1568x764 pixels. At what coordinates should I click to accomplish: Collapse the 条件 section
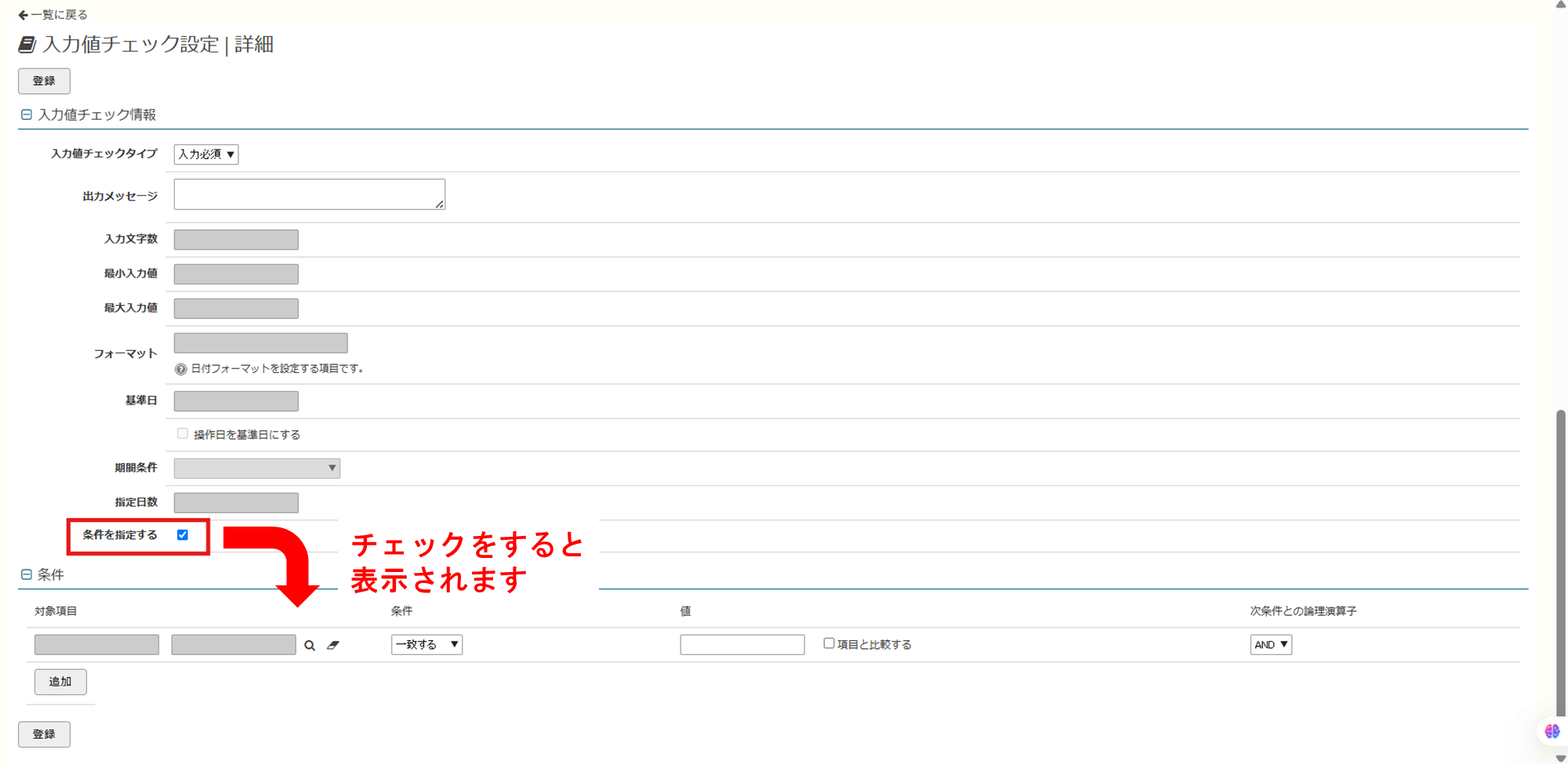(x=27, y=574)
